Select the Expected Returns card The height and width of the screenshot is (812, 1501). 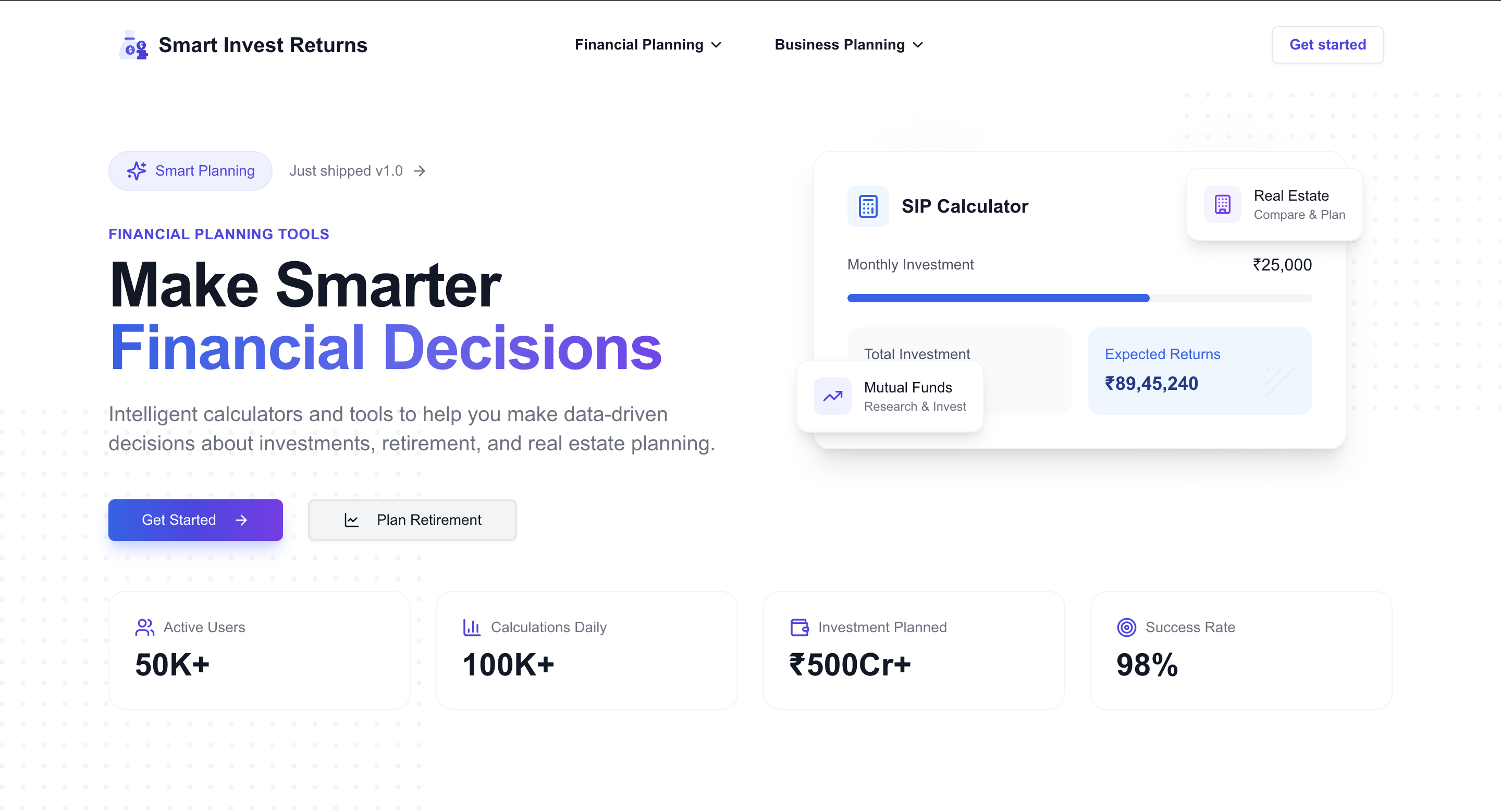1199,371
